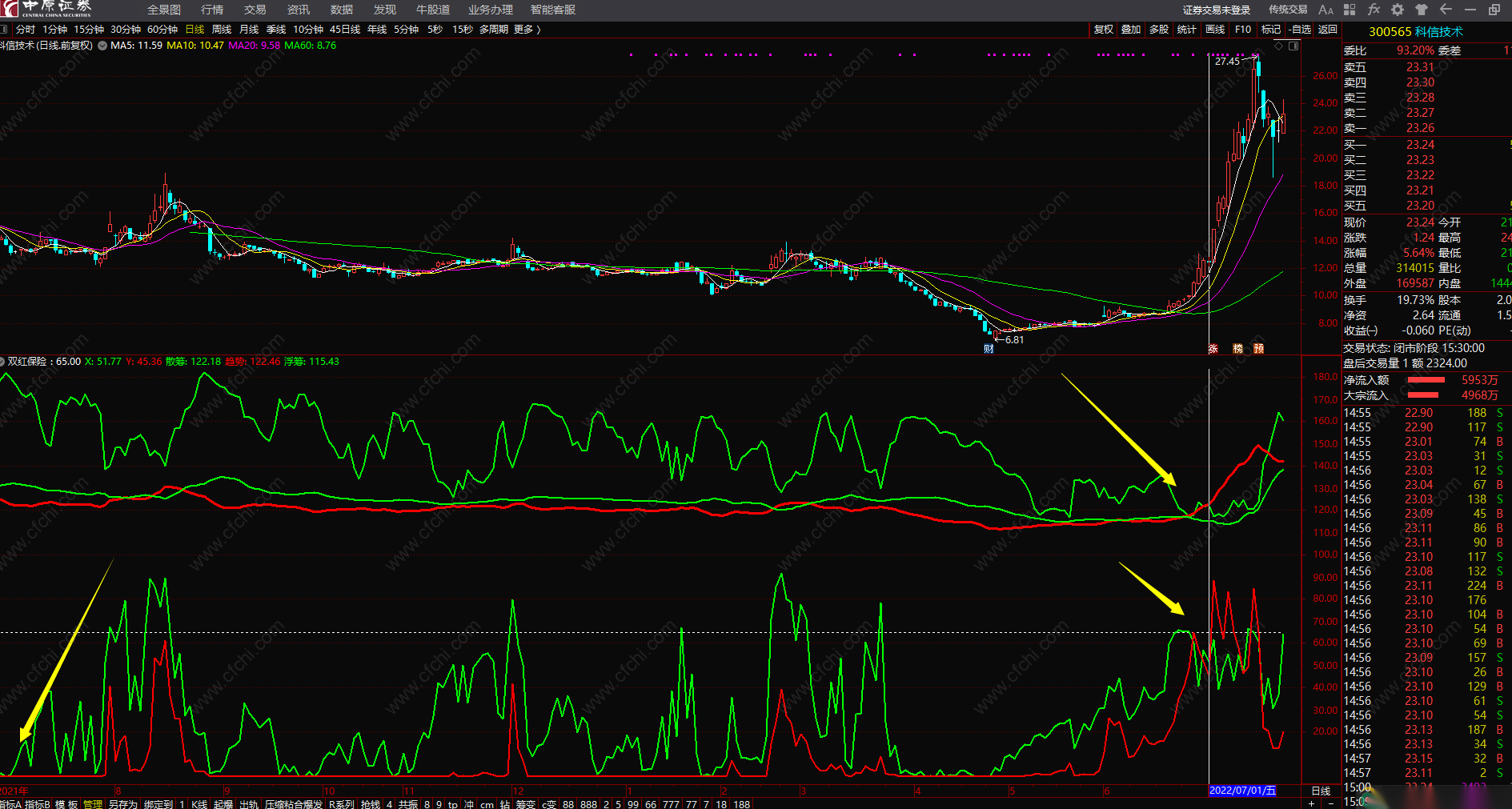Click the F10 company info button
Image resolution: width=1512 pixels, height=809 pixels.
click(1242, 30)
